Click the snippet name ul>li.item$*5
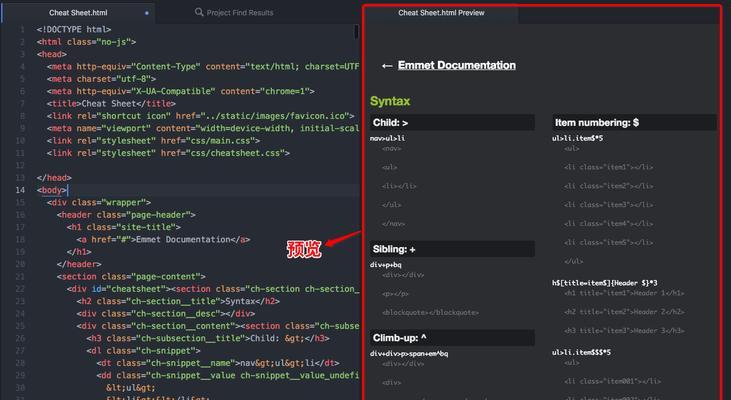 click(577, 138)
